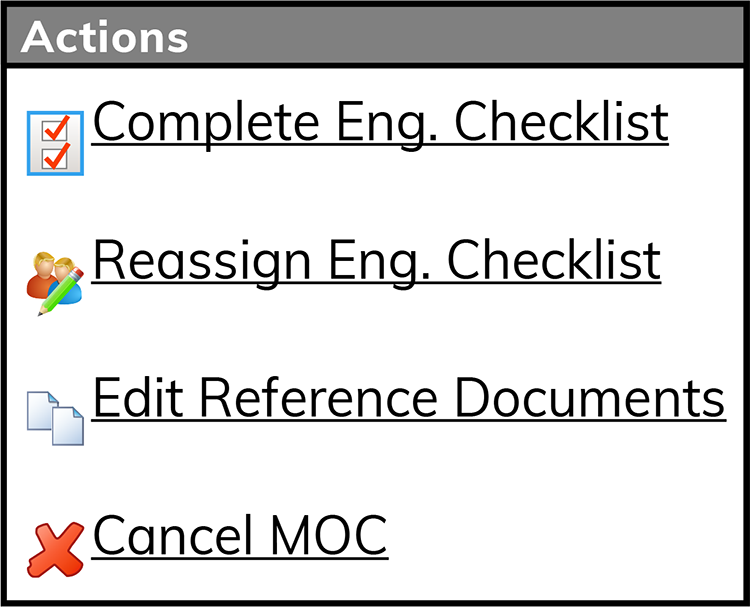
Task: Click the Actions panel header
Action: 375,37
